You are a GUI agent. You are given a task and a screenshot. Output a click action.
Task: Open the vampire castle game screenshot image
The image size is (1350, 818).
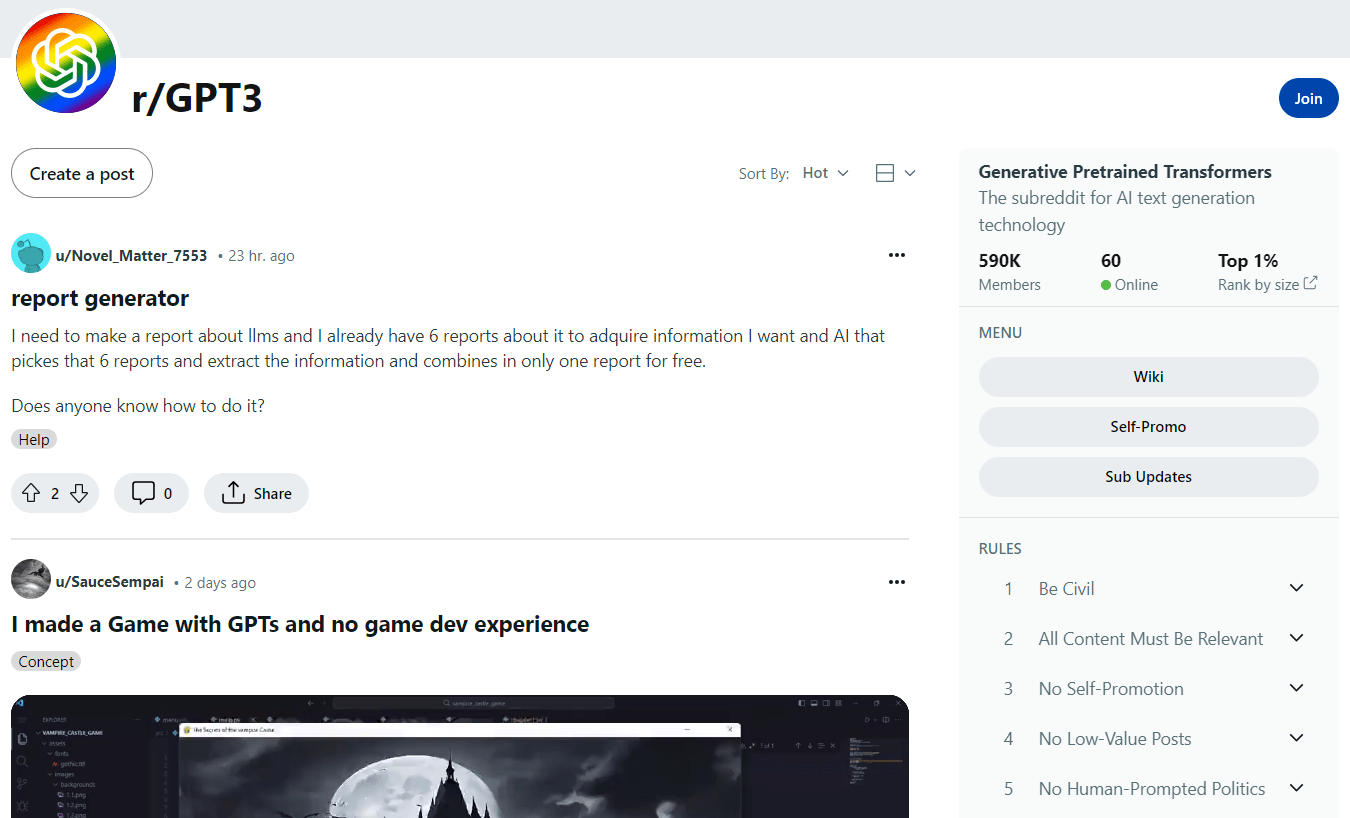click(460, 756)
